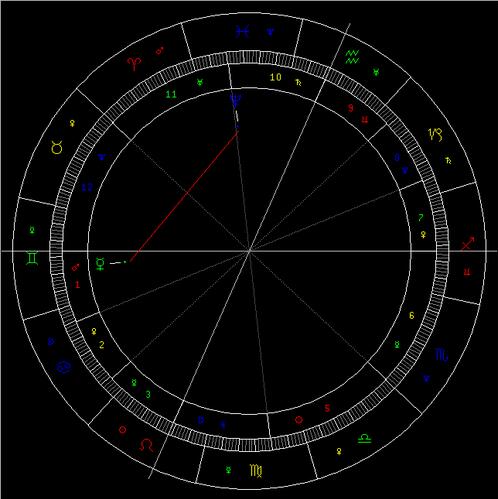Select the red Leo zodiac glyph

pyautogui.click(x=146, y=445)
